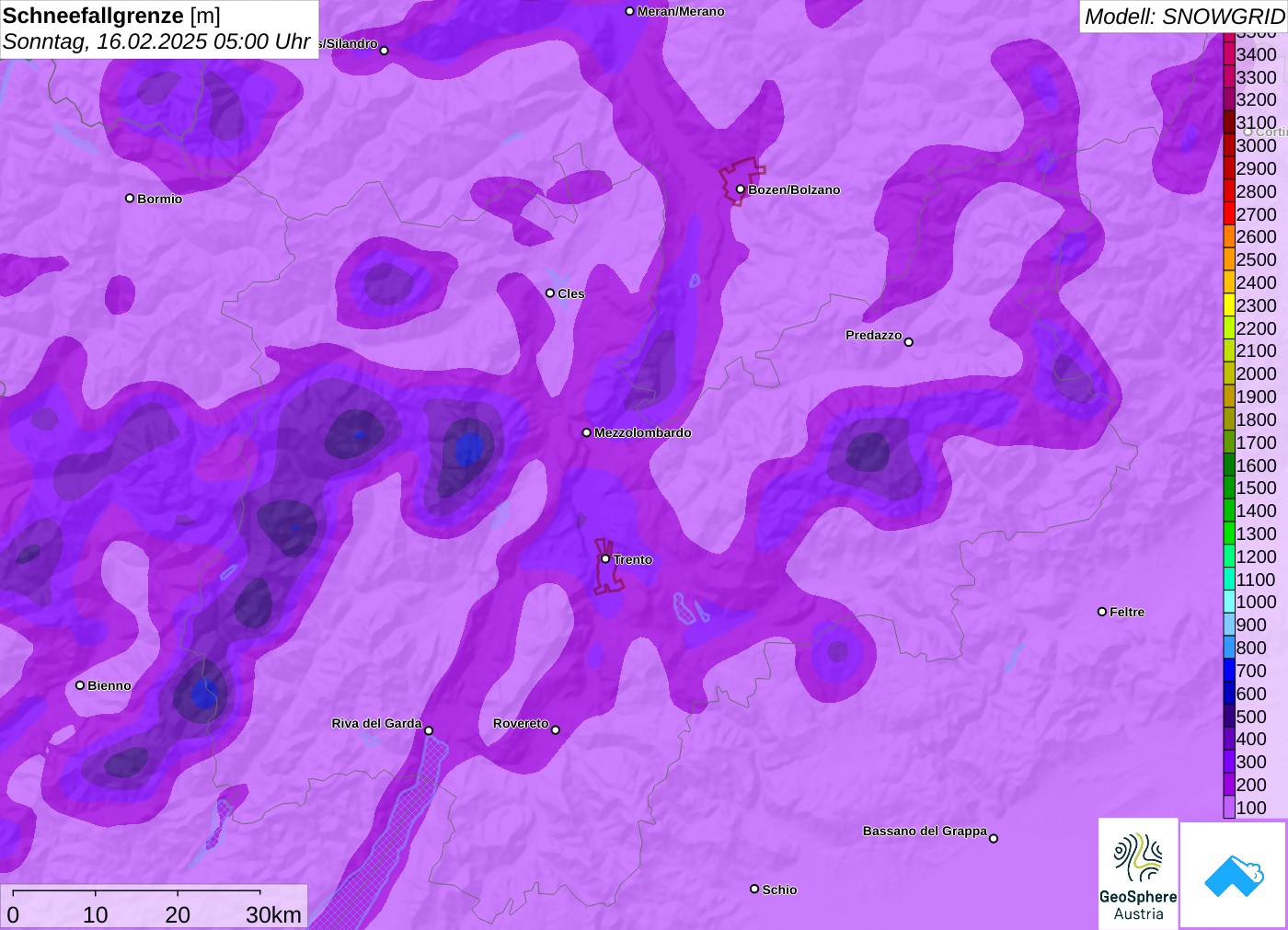The width and height of the screenshot is (1288, 930).
Task: Select the 3400 legend swatch
Action: pyautogui.click(x=1229, y=54)
